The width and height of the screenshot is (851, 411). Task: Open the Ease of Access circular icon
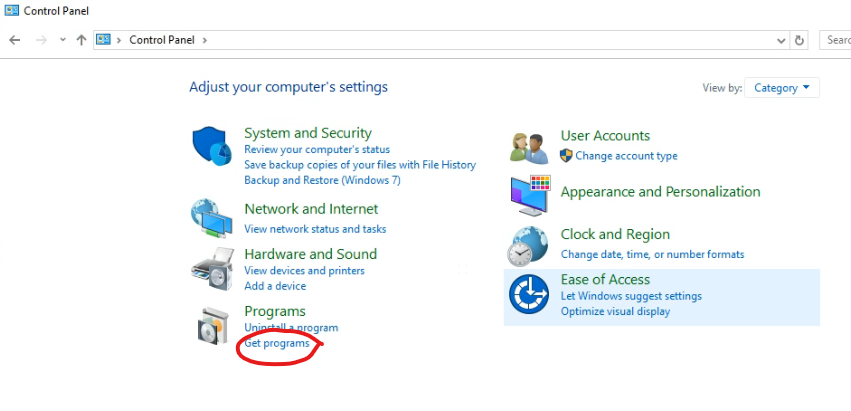point(529,294)
